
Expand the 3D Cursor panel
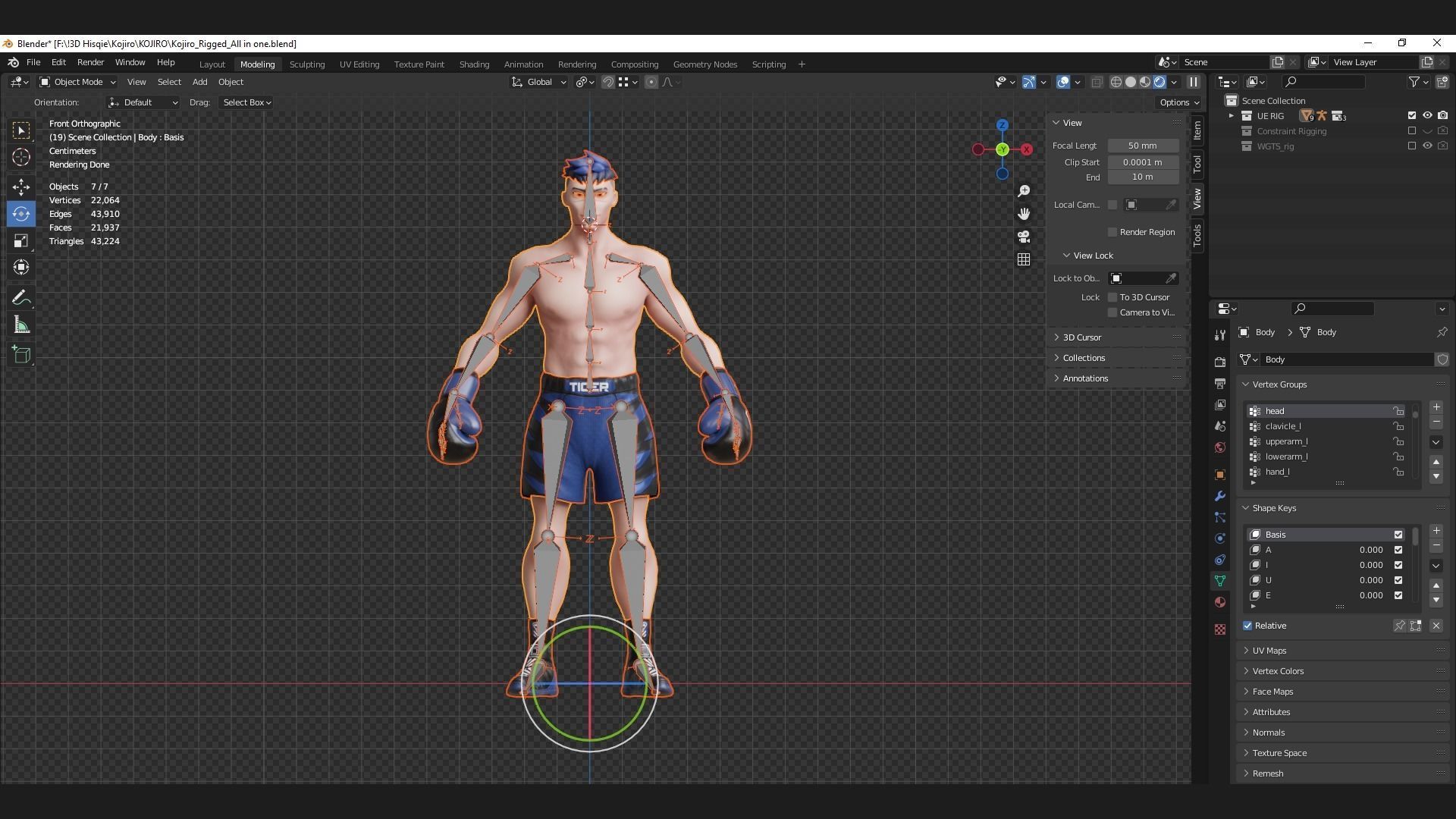pyautogui.click(x=1082, y=337)
